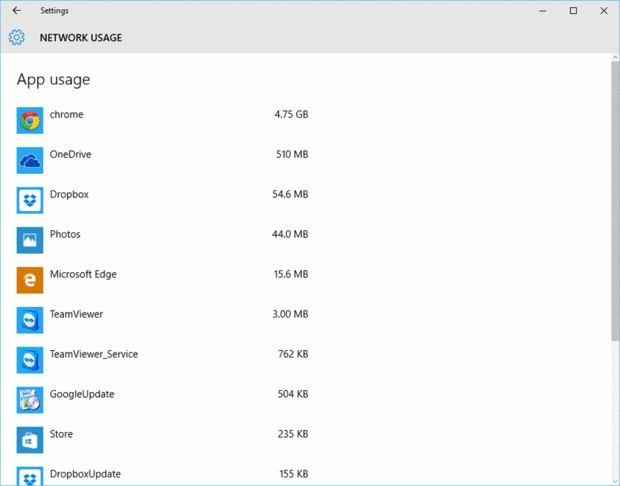Click the Microsoft Edge icon
This screenshot has height=486, width=620.
point(30,280)
